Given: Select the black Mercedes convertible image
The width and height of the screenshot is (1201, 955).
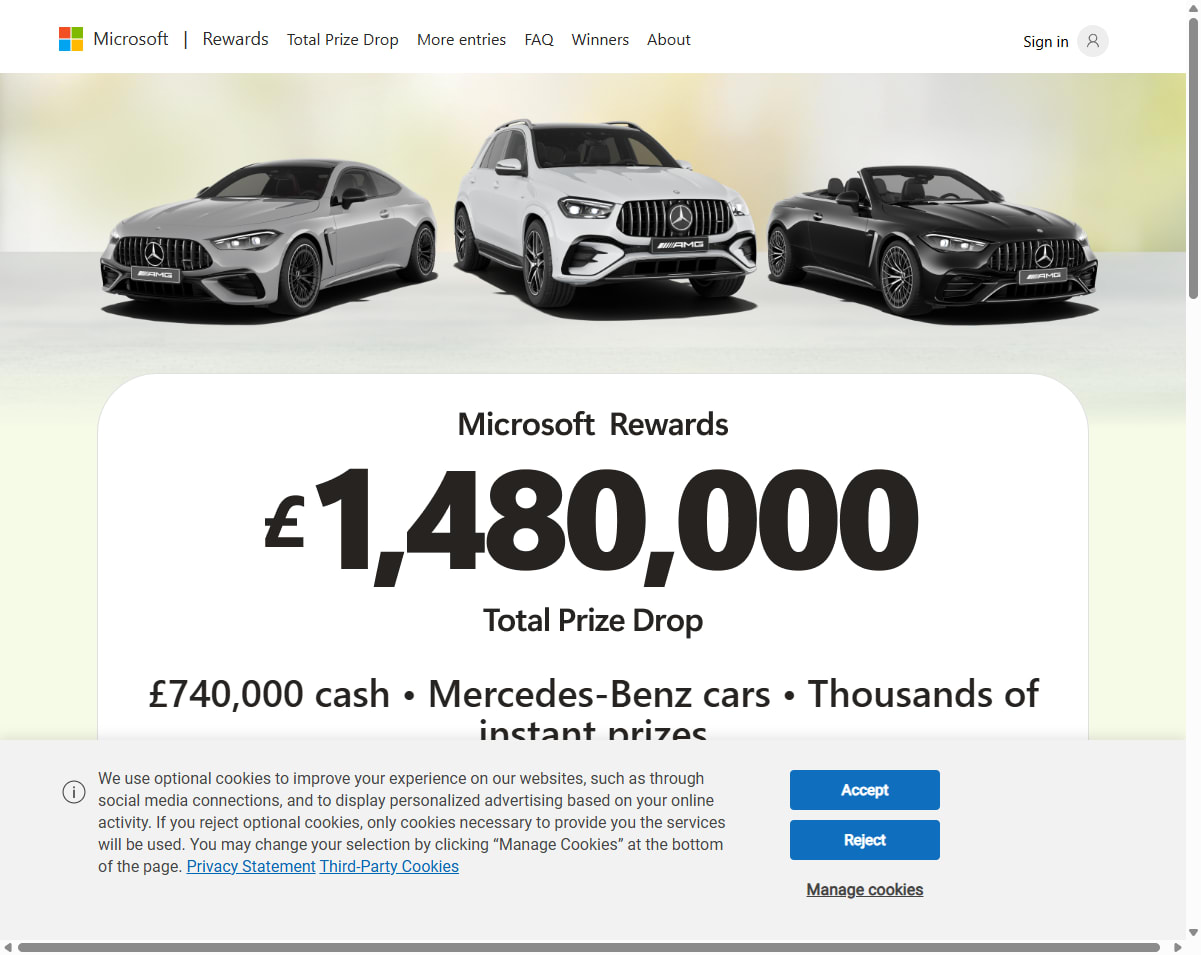Looking at the screenshot, I should tap(932, 240).
